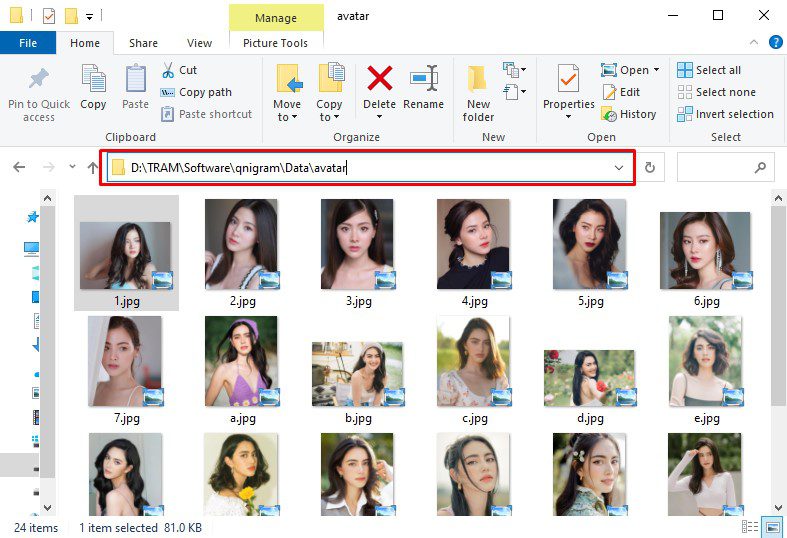The width and height of the screenshot is (787, 538).
Task: Click the red Delete X icon
Action: point(379,79)
